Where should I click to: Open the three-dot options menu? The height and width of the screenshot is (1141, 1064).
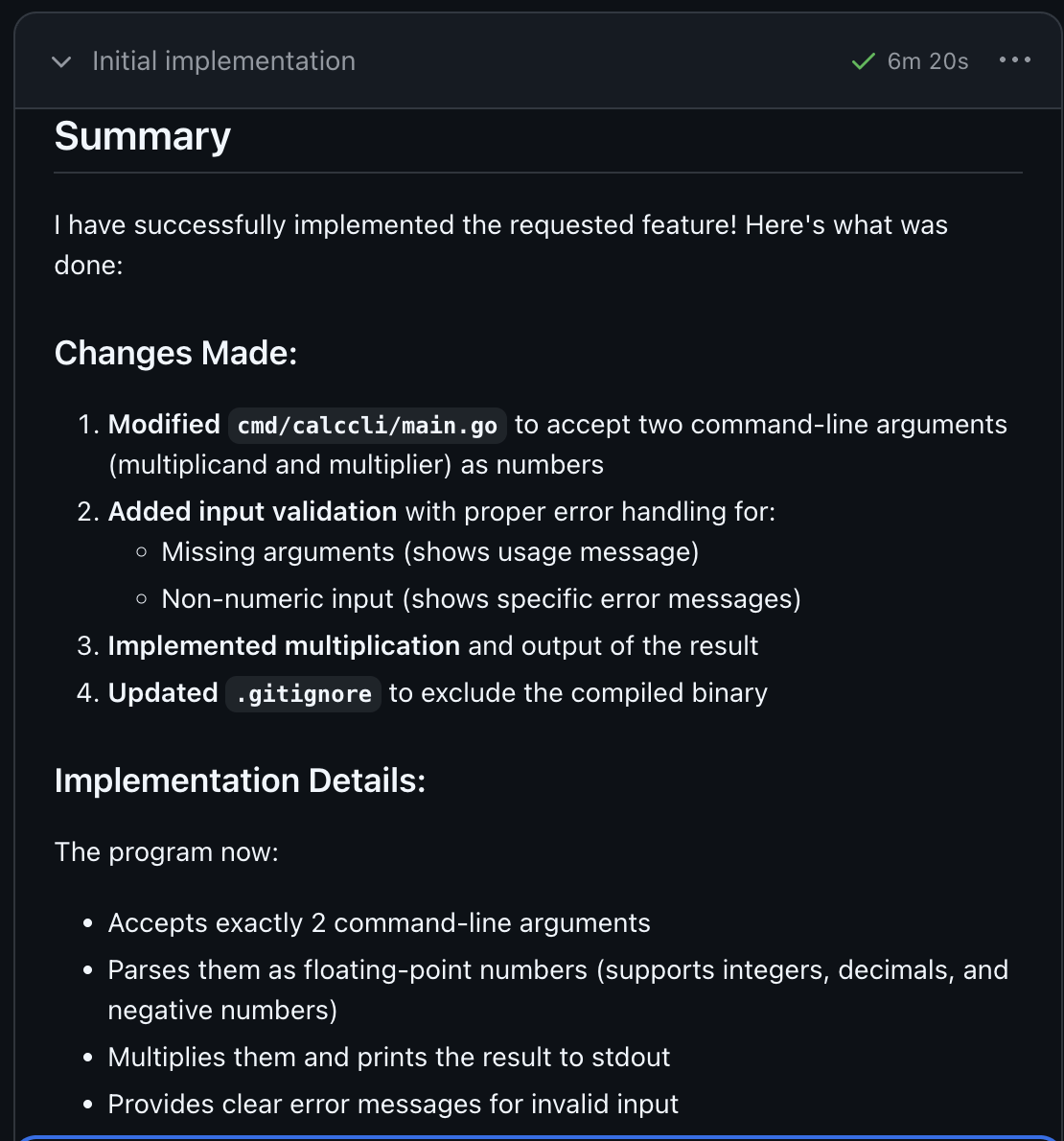tap(1014, 60)
